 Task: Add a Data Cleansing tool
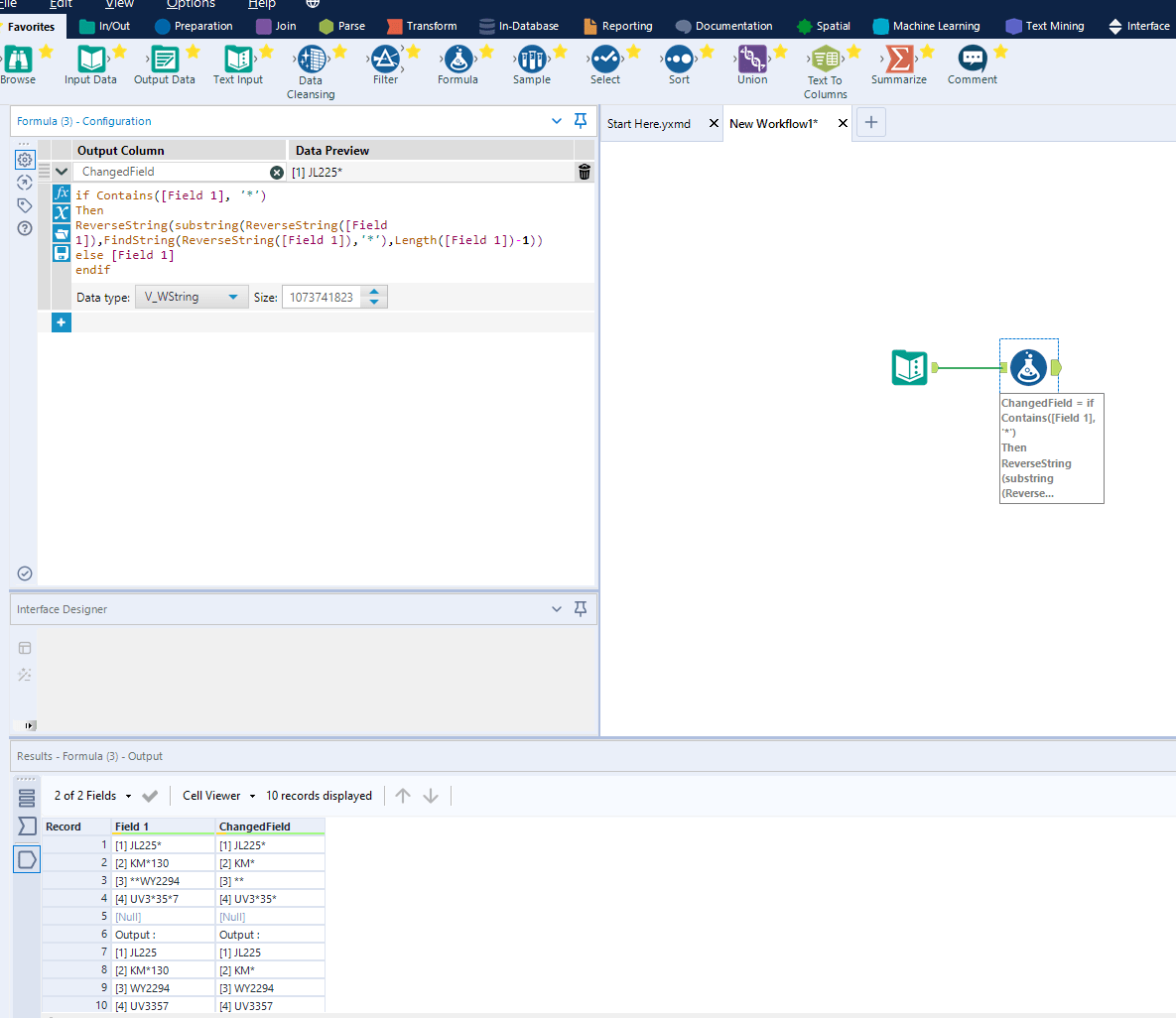311,62
